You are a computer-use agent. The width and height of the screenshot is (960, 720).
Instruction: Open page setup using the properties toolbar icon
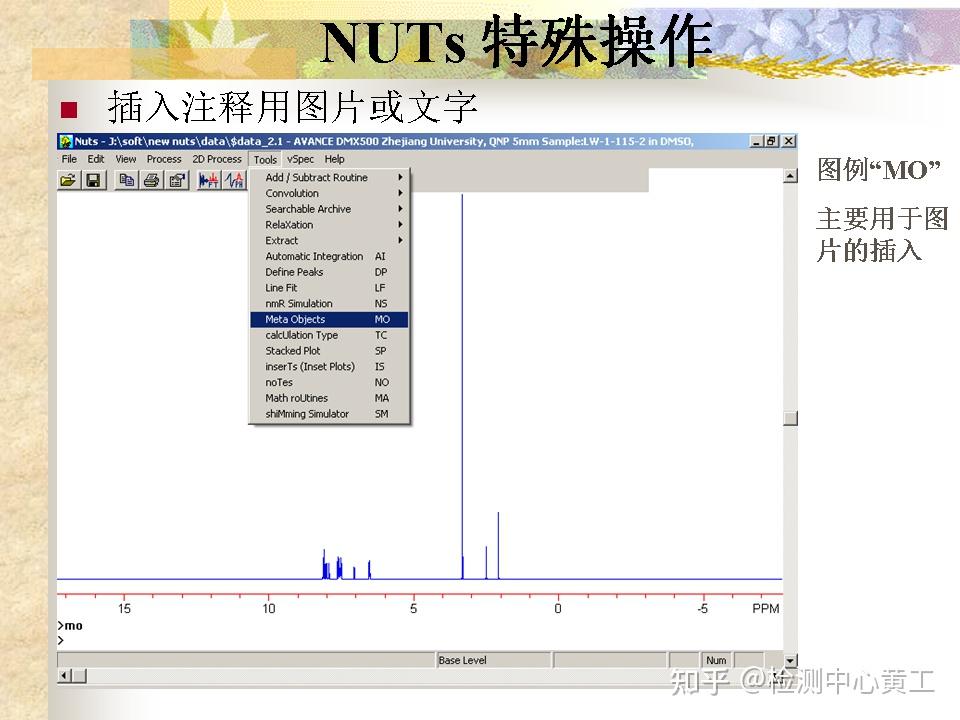[x=176, y=180]
